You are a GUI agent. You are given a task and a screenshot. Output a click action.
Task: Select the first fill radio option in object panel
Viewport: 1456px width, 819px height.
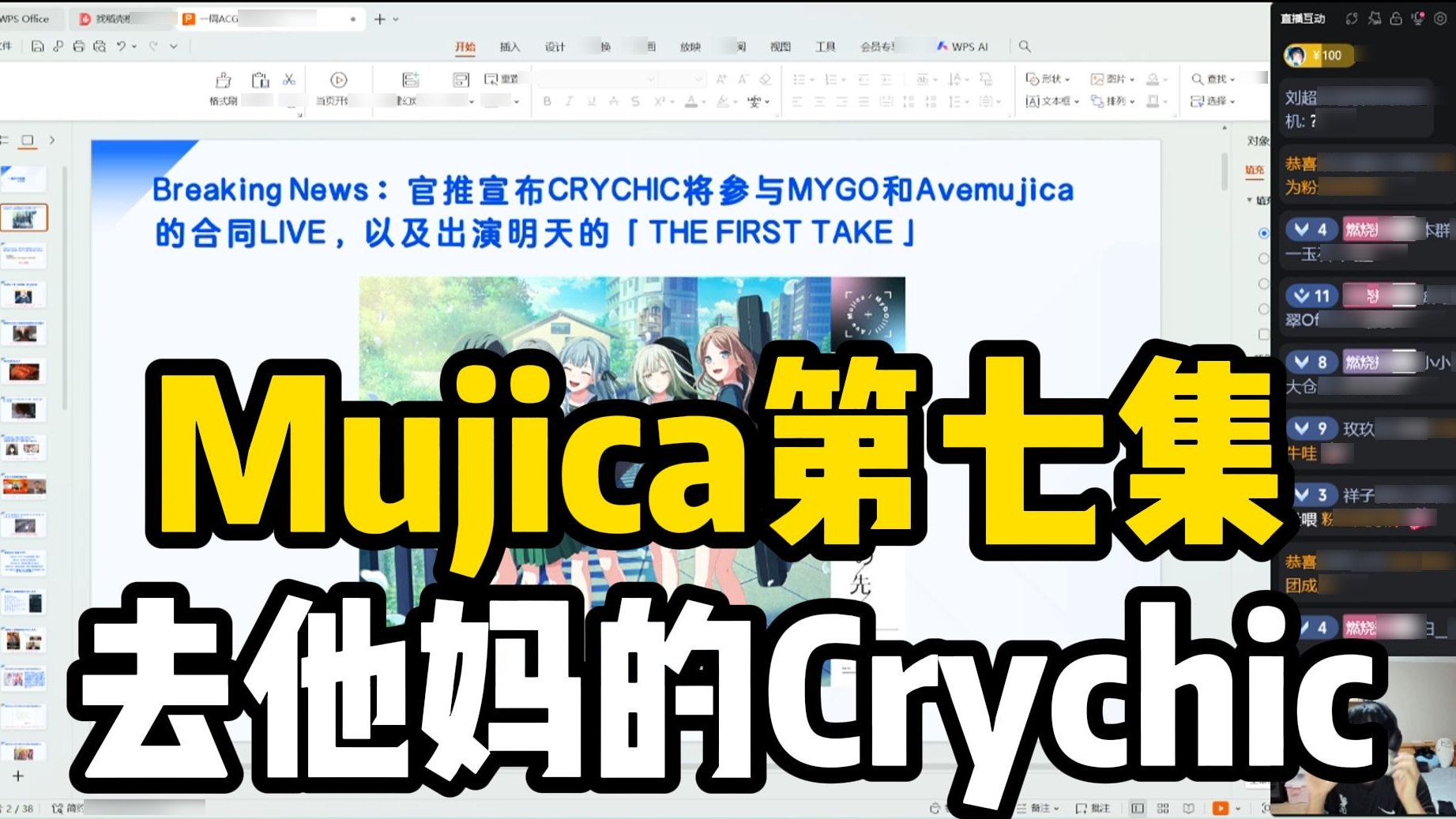1264,233
